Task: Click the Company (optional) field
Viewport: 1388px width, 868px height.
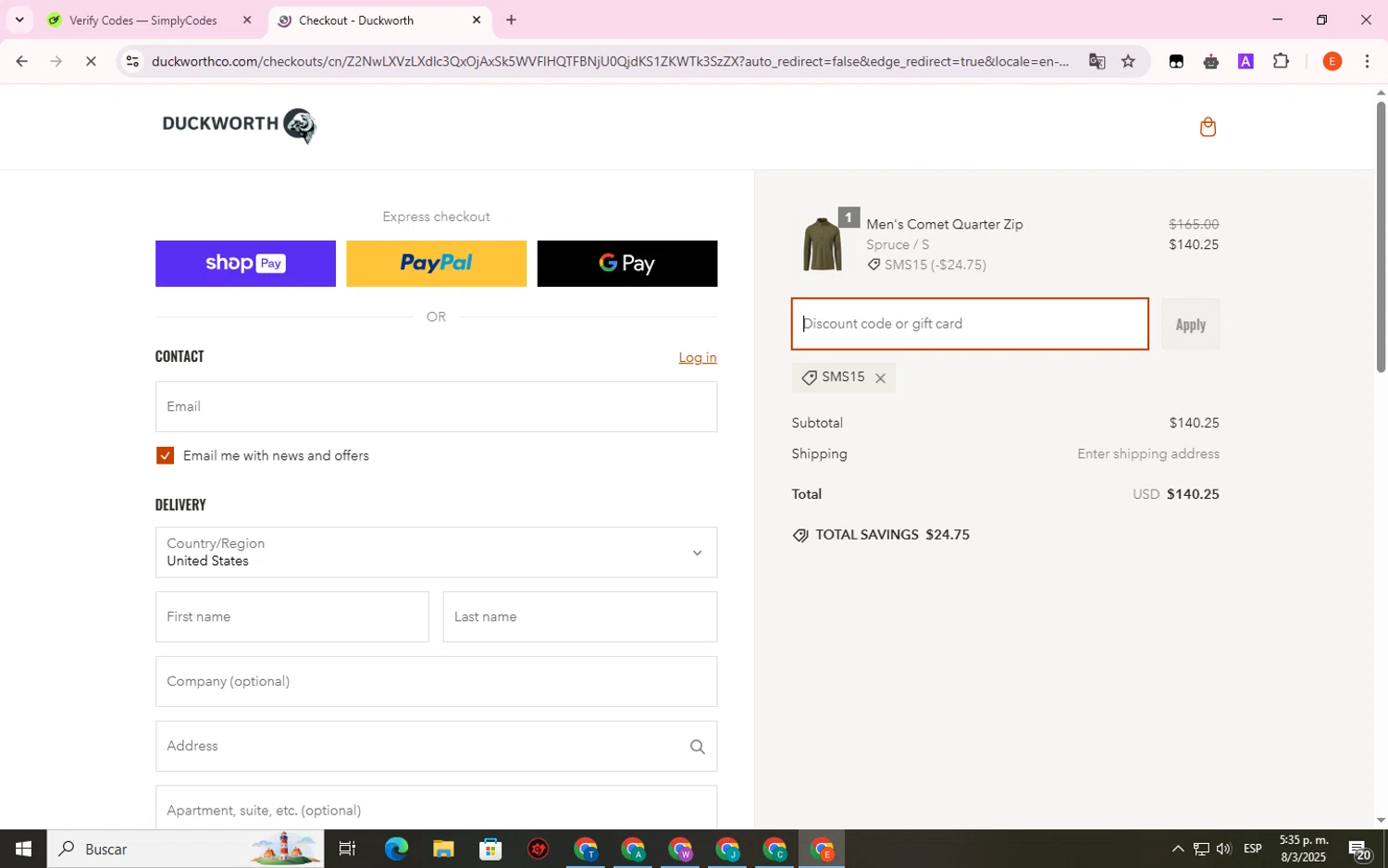Action: click(x=436, y=682)
